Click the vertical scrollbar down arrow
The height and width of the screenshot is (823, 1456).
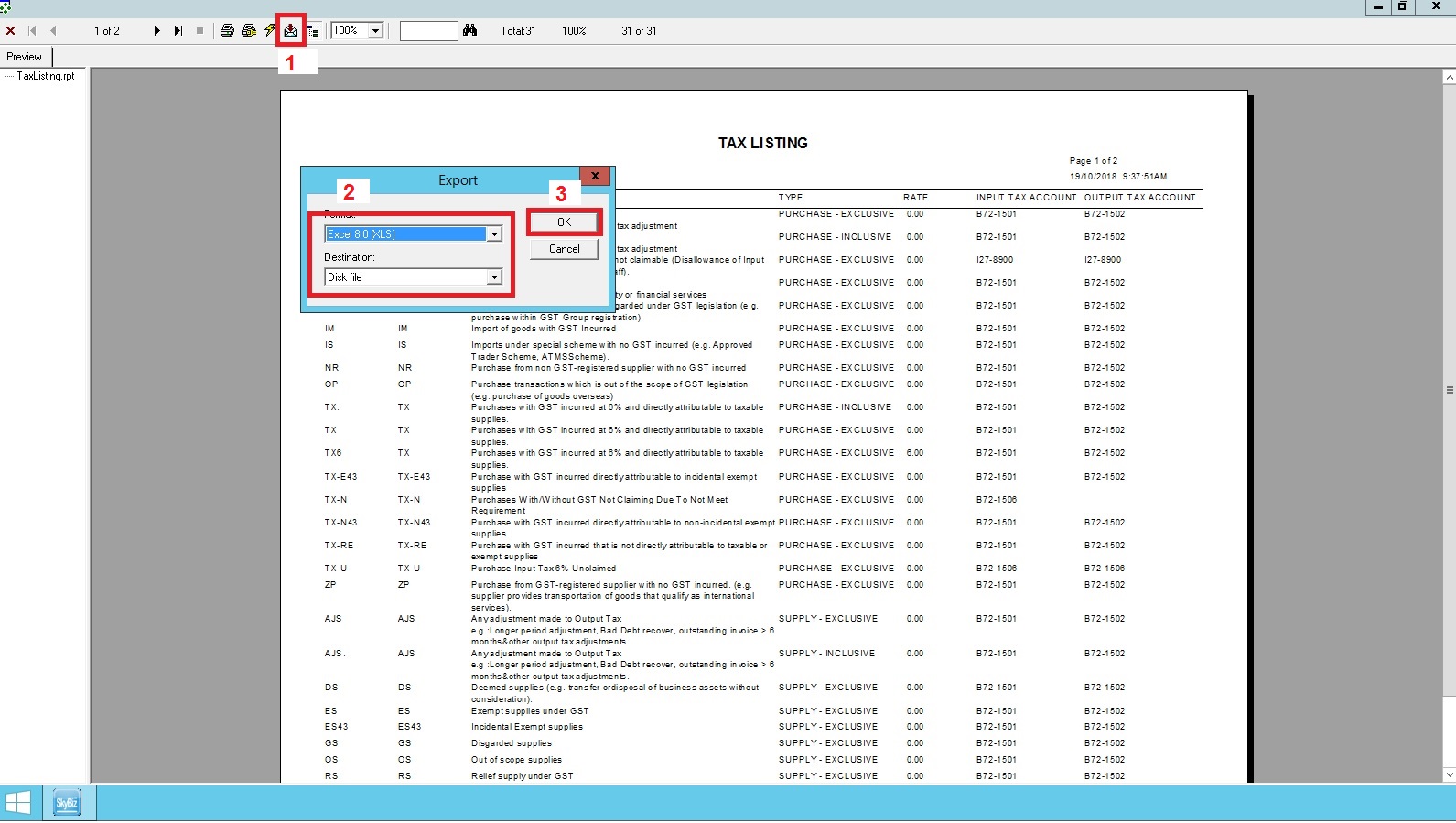[x=1449, y=774]
